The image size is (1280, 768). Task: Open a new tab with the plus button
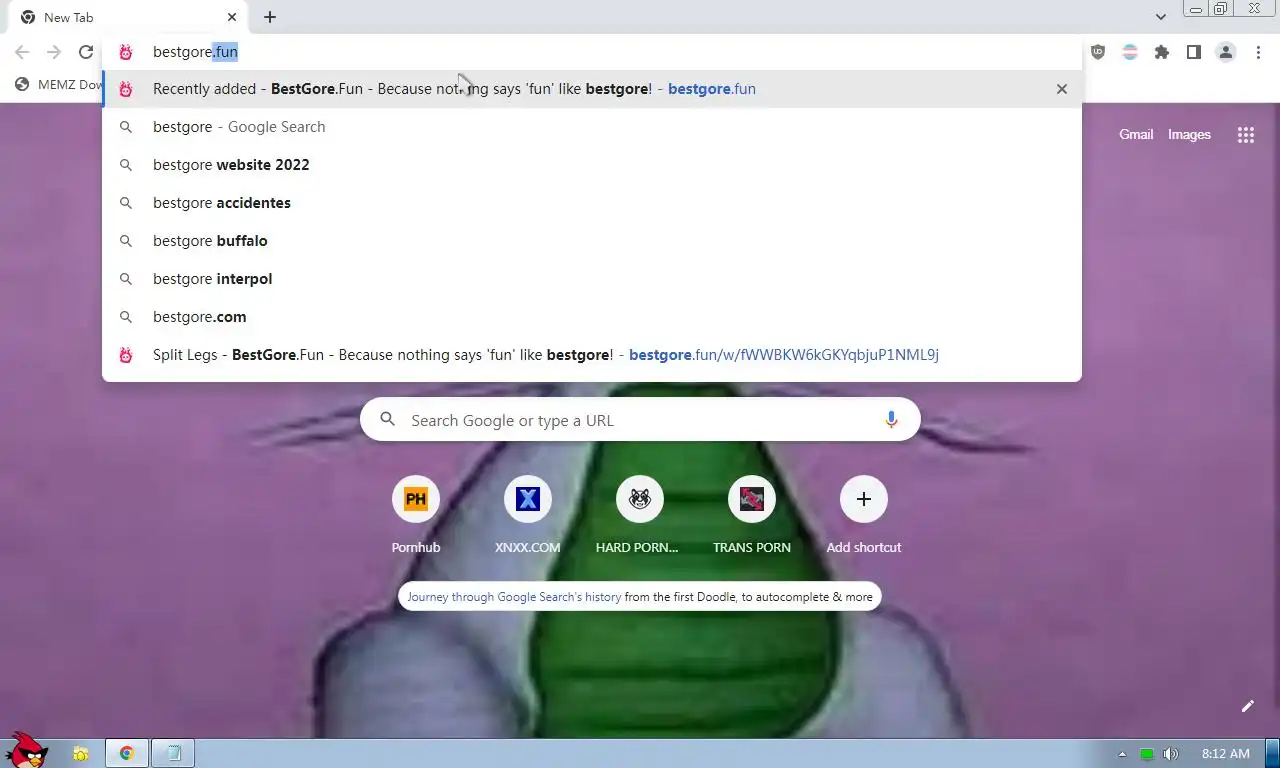click(270, 17)
